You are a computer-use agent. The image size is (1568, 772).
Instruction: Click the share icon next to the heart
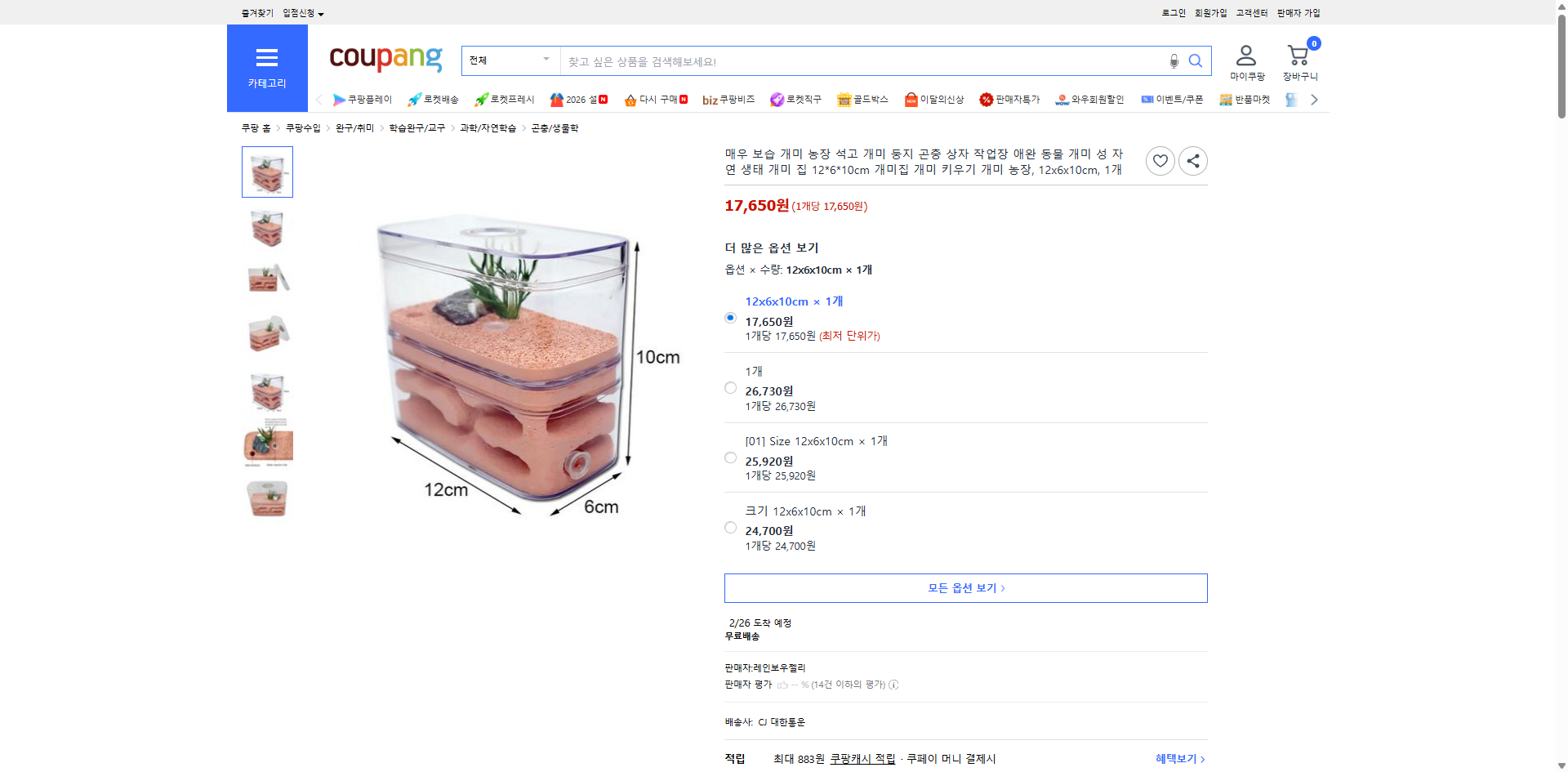coord(1192,161)
